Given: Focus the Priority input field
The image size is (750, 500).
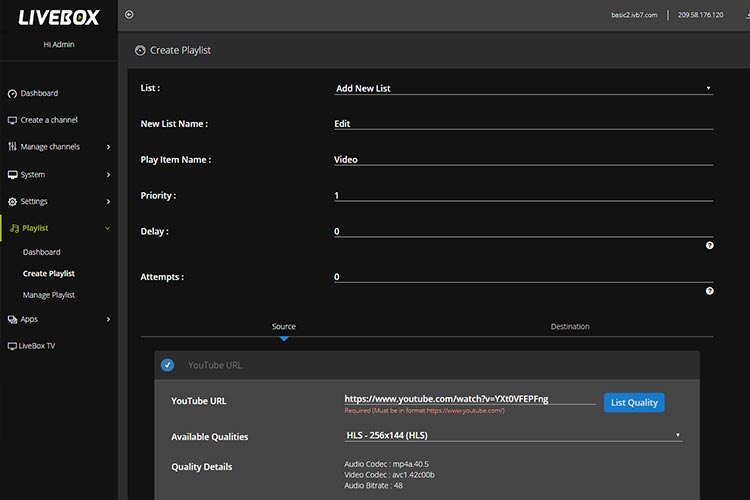Looking at the screenshot, I should pos(523,195).
